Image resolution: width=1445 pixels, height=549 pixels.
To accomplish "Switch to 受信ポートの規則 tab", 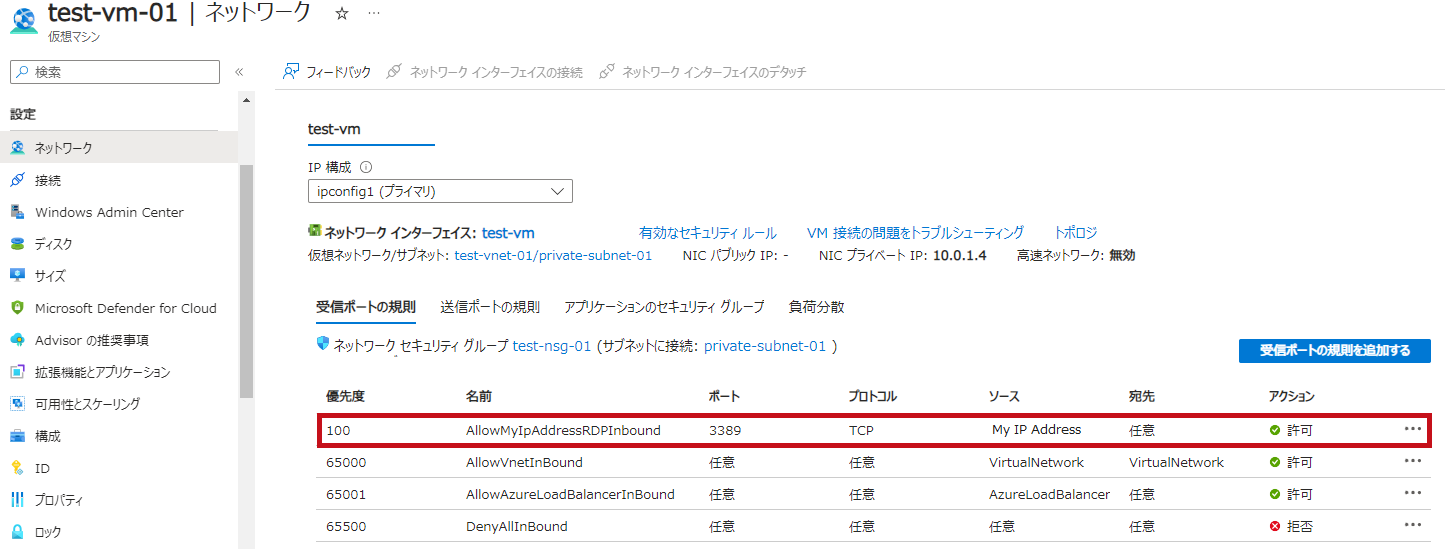I will [365, 307].
